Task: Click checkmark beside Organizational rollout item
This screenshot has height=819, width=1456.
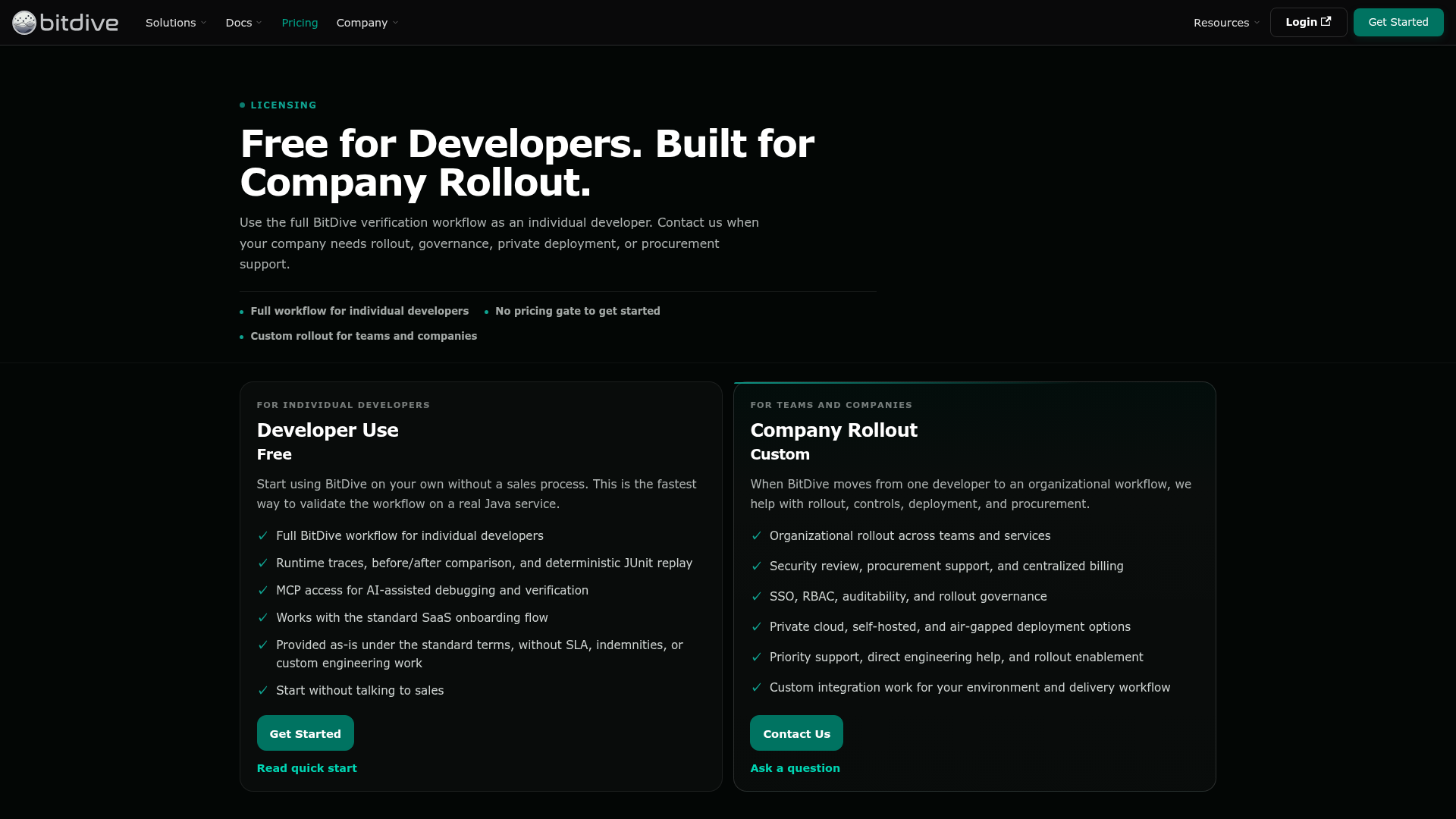Action: click(x=756, y=536)
